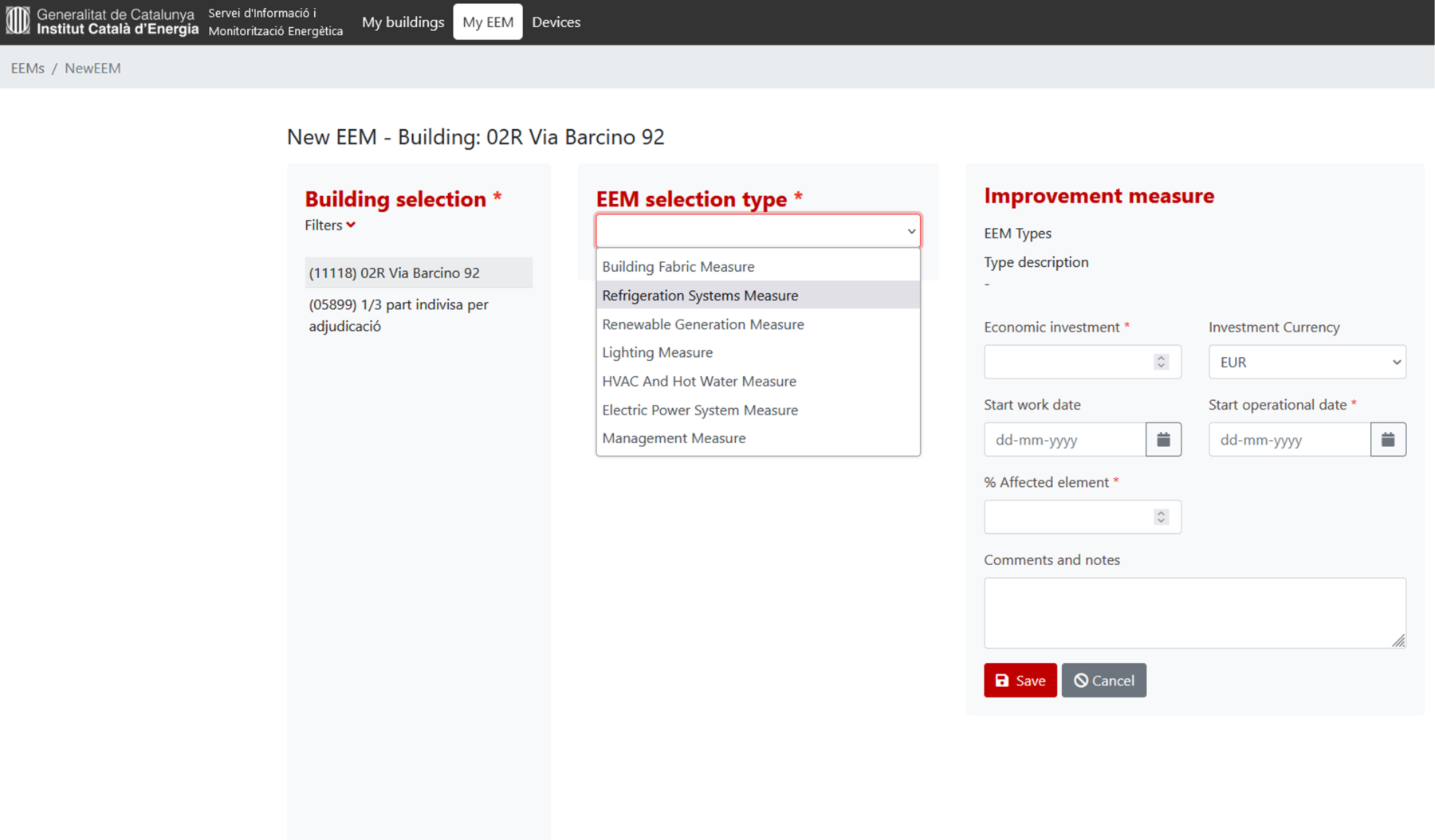Image resolution: width=1435 pixels, height=840 pixels.
Task: Select building (11118) 02R Via Barcino 92
Action: click(419, 273)
